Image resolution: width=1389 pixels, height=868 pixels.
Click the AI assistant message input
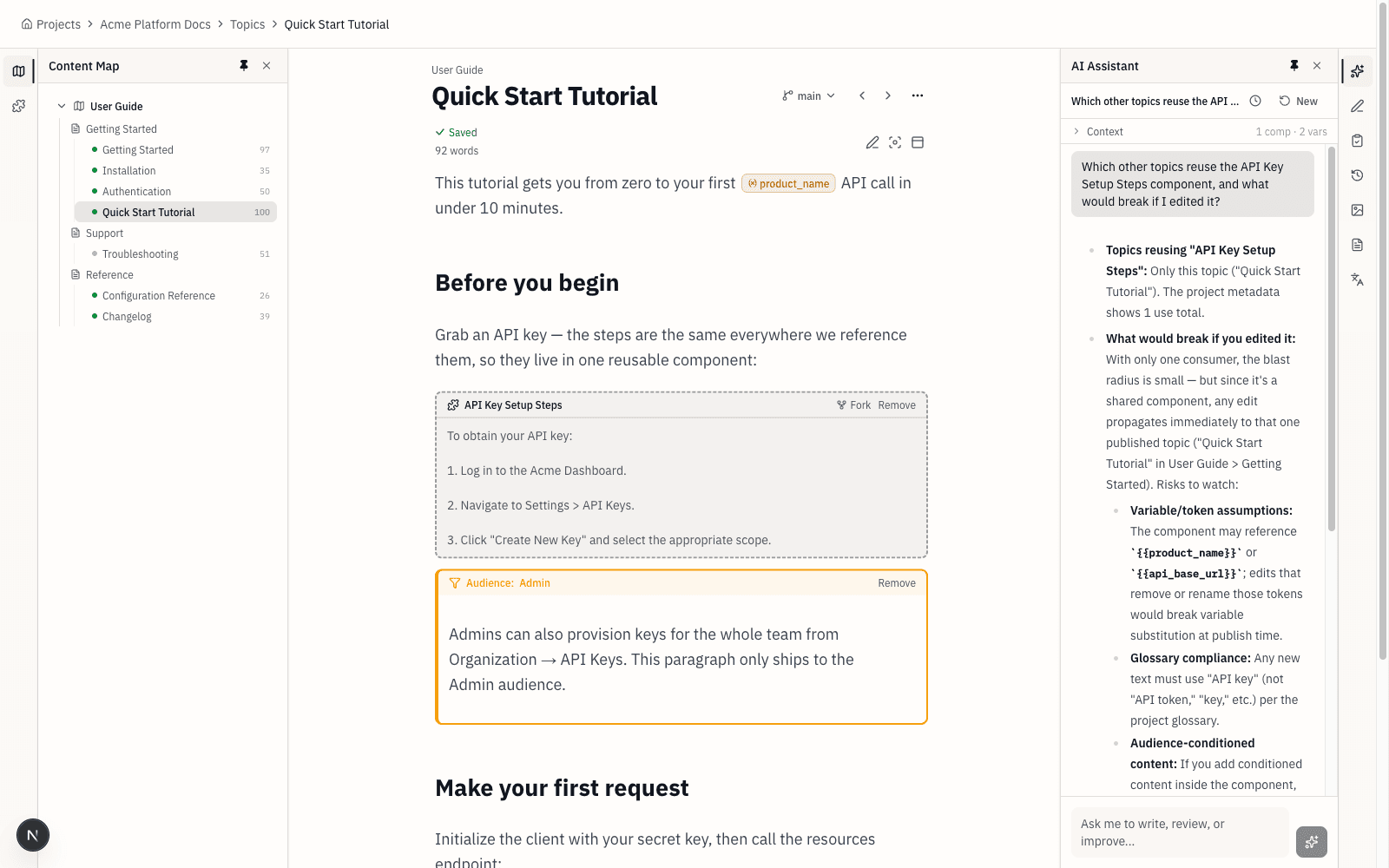pyautogui.click(x=1181, y=832)
